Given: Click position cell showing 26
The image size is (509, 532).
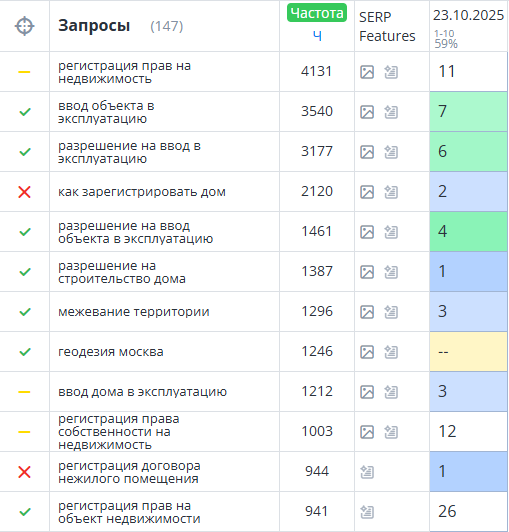Looking at the screenshot, I should click(x=468, y=512).
